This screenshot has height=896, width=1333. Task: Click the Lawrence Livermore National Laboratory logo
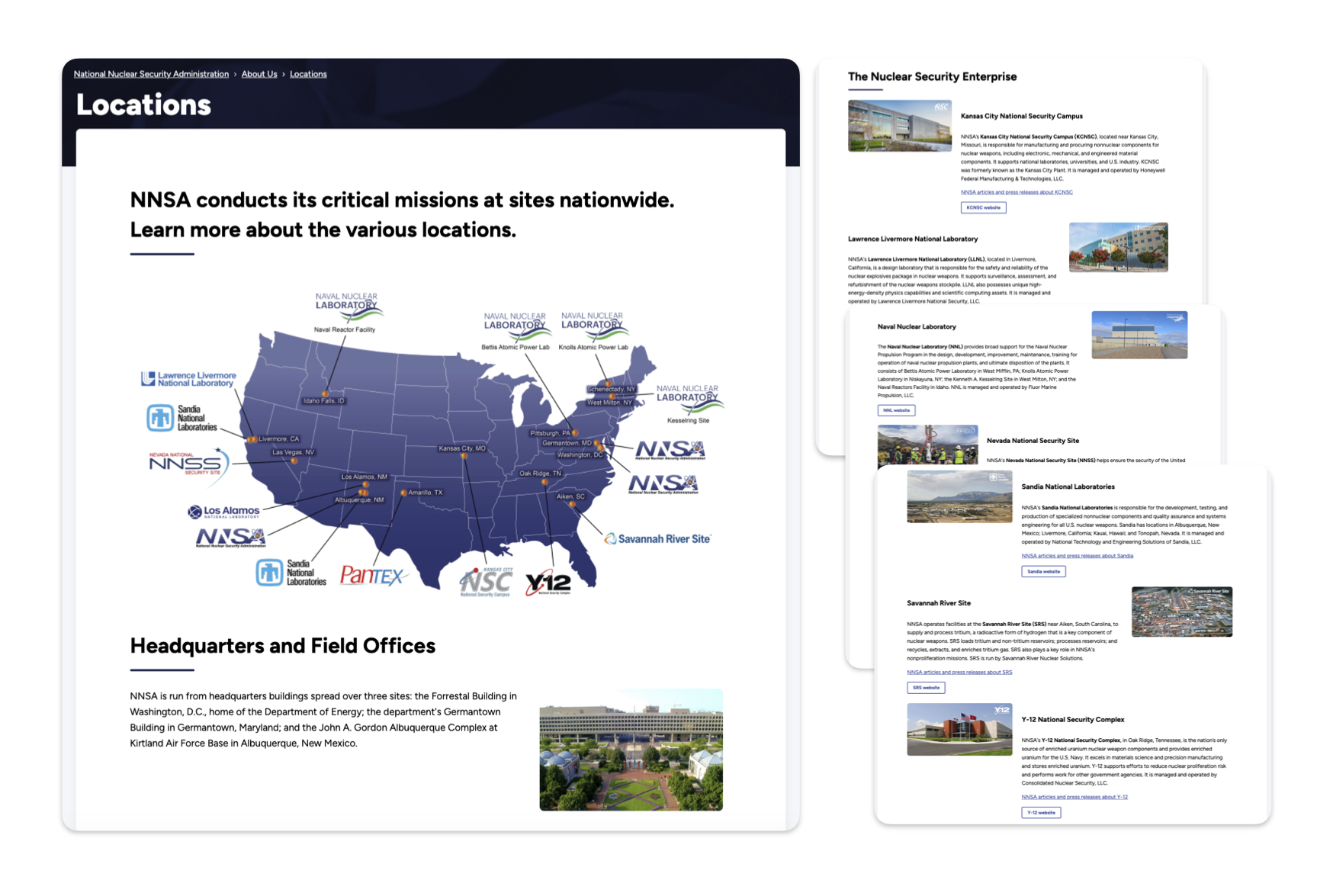(188, 377)
